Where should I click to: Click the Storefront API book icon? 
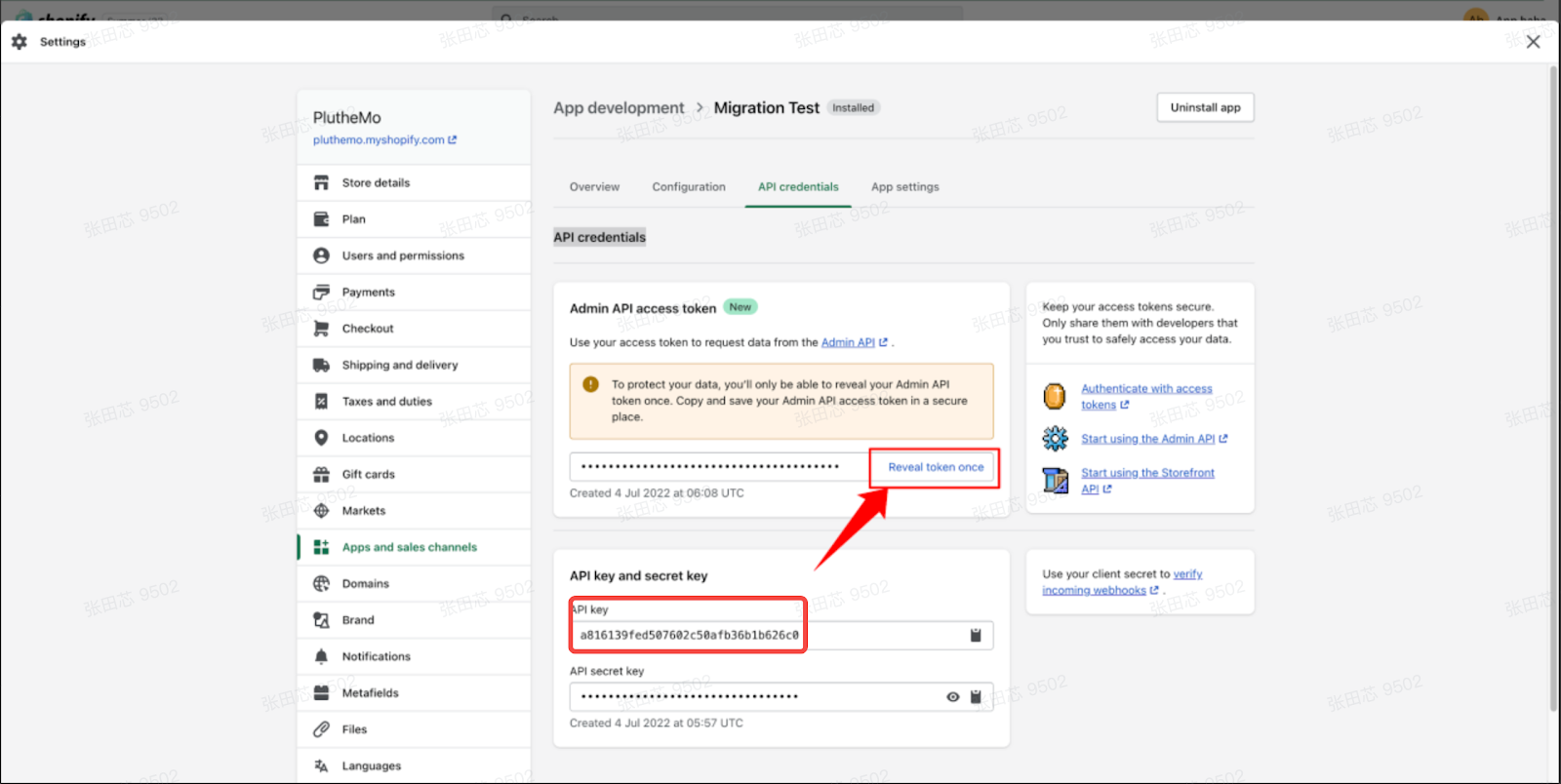point(1055,481)
